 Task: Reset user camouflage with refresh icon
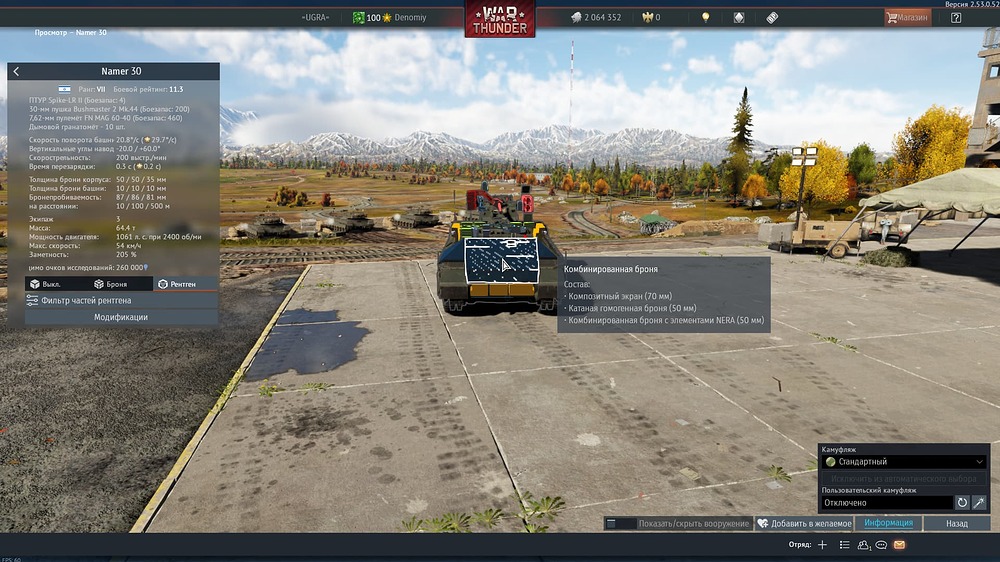(x=962, y=503)
